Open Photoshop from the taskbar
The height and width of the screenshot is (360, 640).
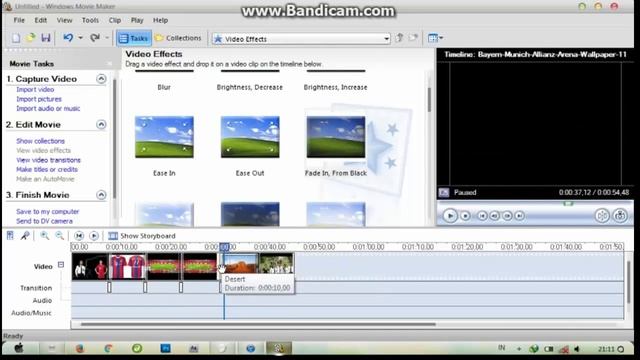tap(165, 348)
